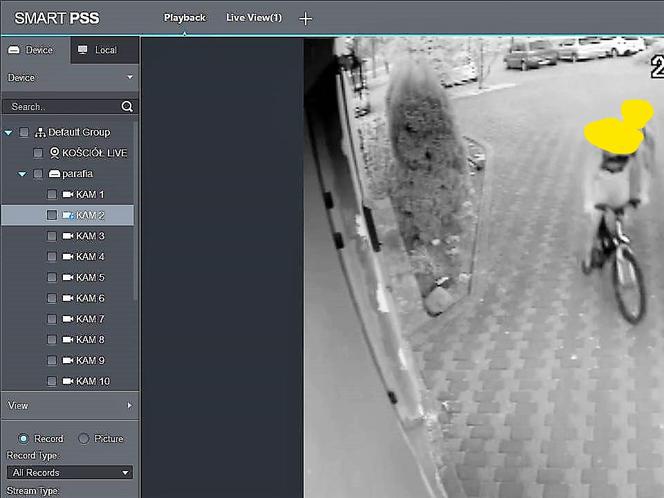
Task: Check the KAM 9 checkbox
Action: pos(52,360)
